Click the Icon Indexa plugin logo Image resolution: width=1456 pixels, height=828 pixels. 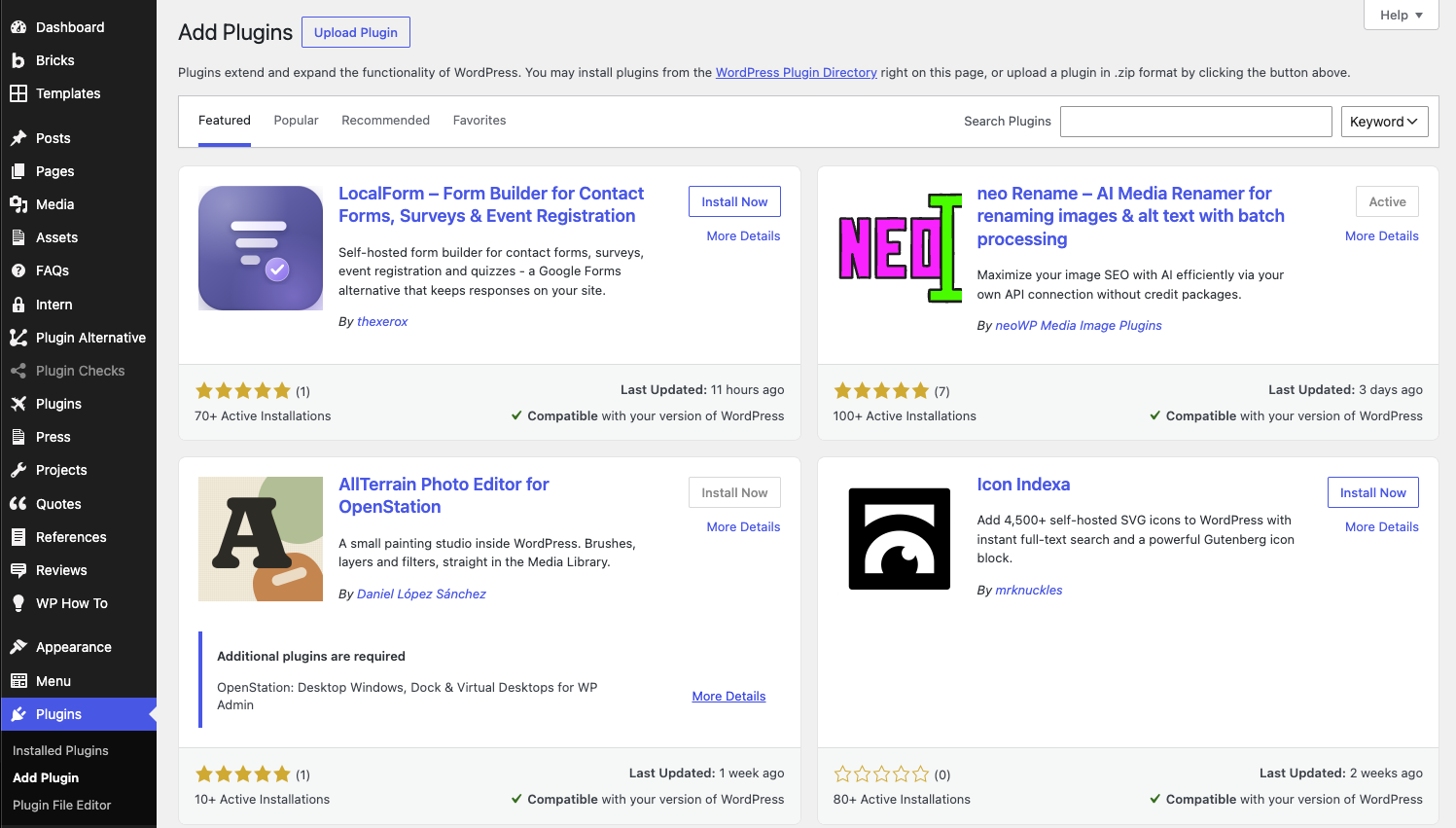click(900, 539)
